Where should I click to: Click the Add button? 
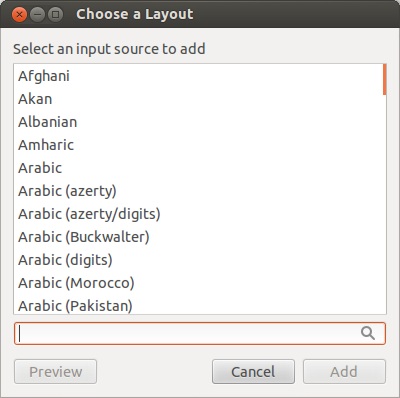click(x=344, y=372)
